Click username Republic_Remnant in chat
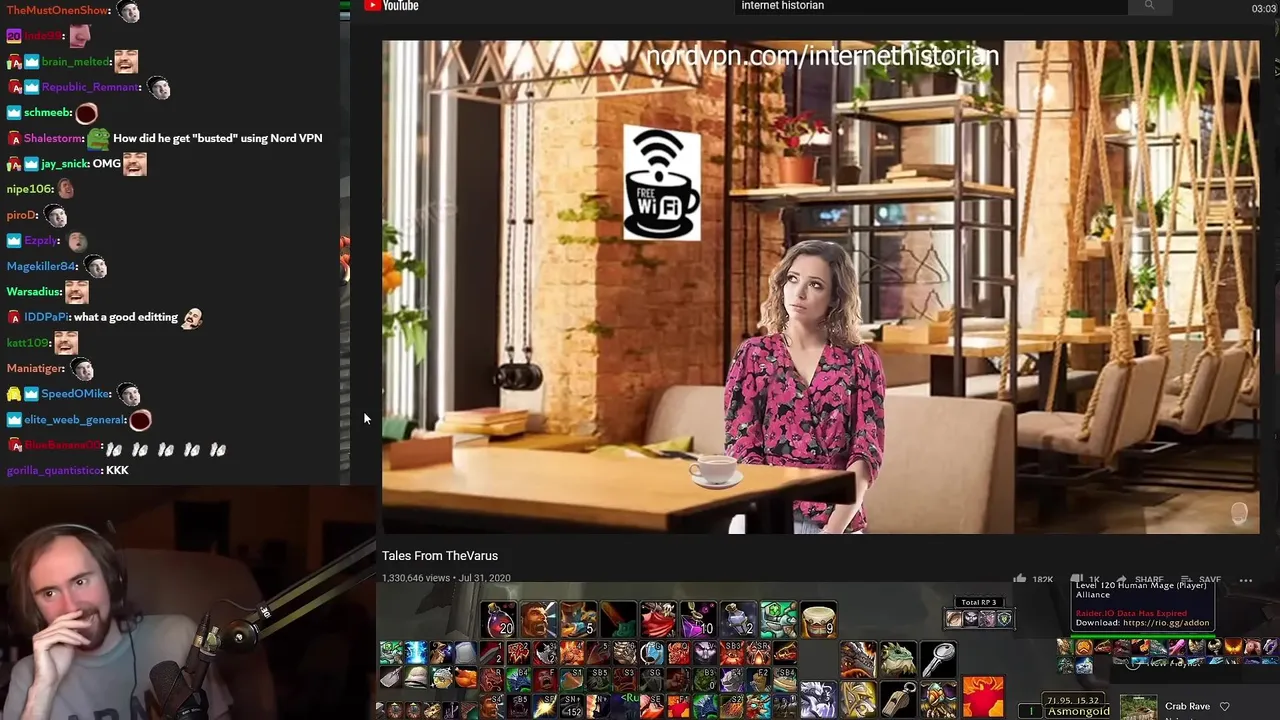The image size is (1280, 720). (91, 87)
